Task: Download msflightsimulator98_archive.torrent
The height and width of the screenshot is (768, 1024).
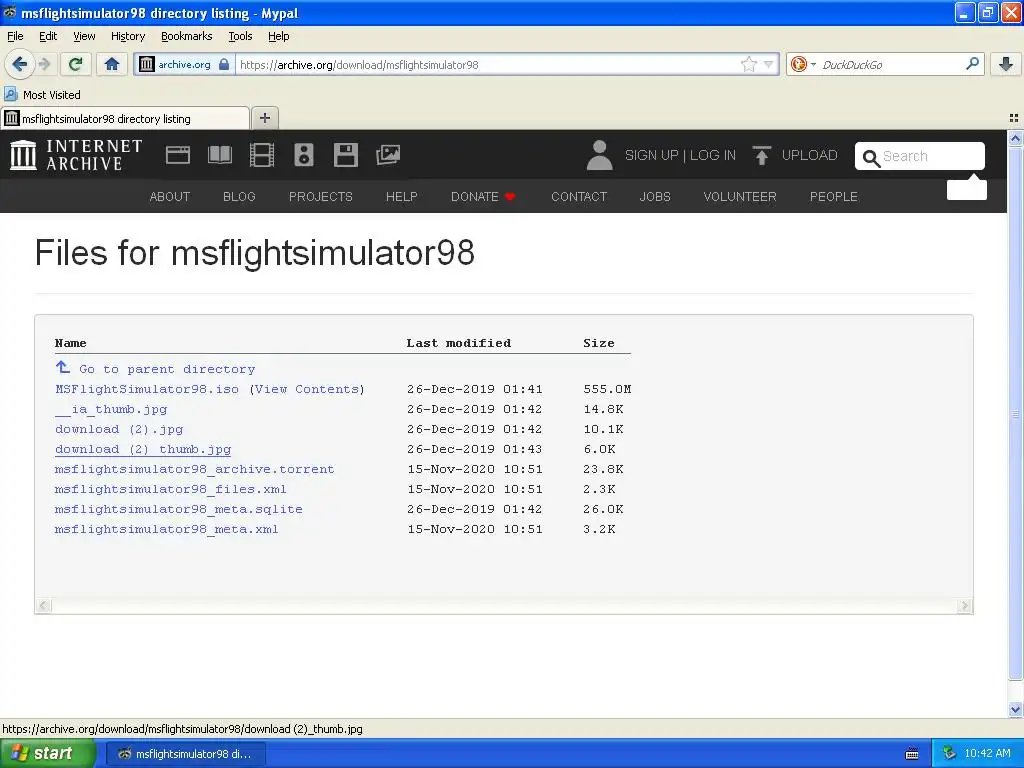Action: (x=195, y=469)
